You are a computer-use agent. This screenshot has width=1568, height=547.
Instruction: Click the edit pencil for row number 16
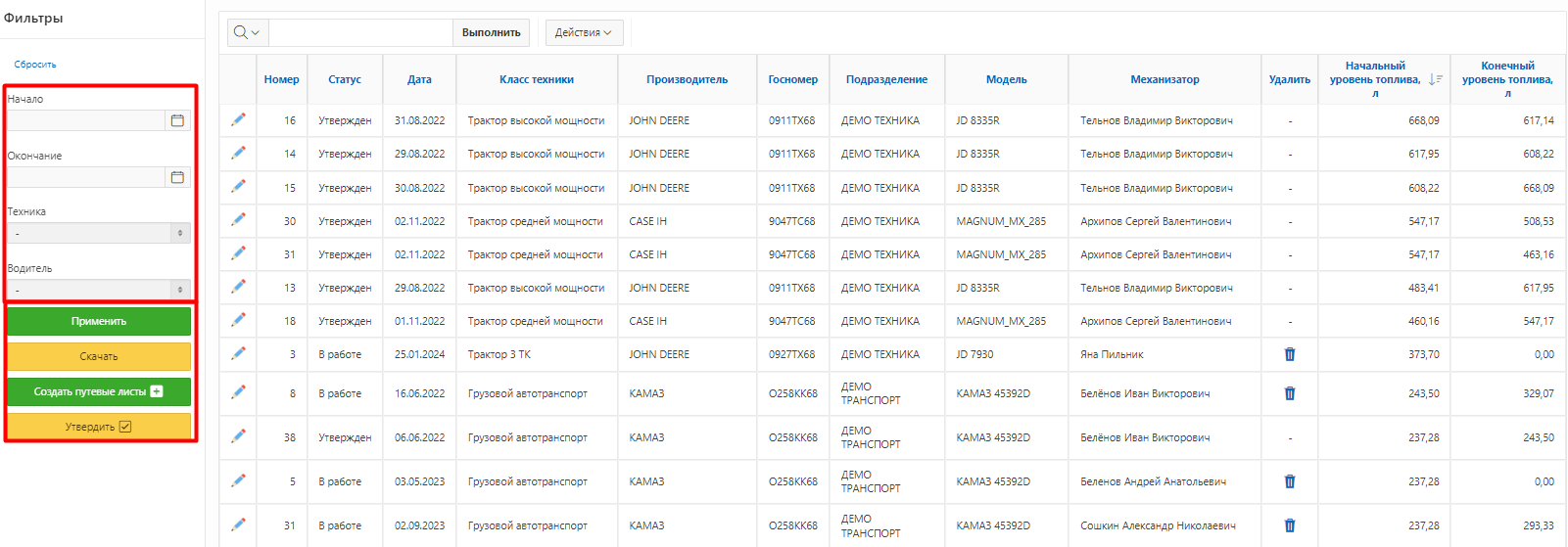coord(238,119)
